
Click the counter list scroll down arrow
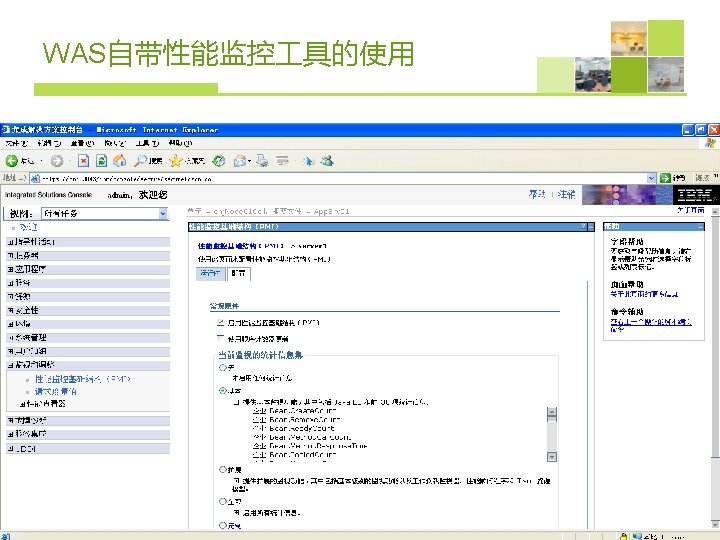[552, 456]
